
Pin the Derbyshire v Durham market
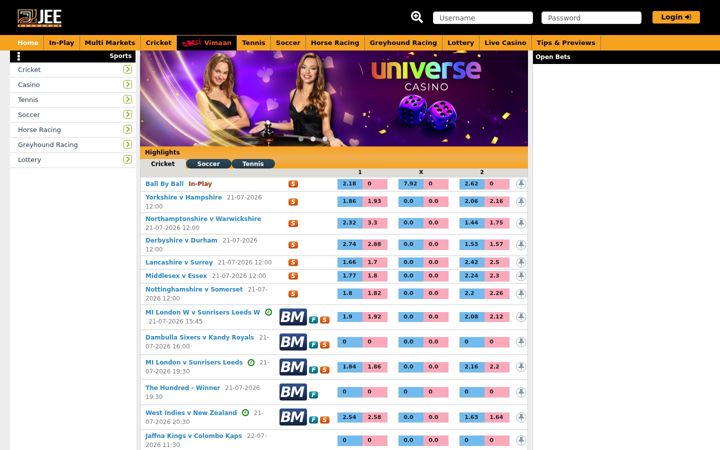[x=521, y=245]
